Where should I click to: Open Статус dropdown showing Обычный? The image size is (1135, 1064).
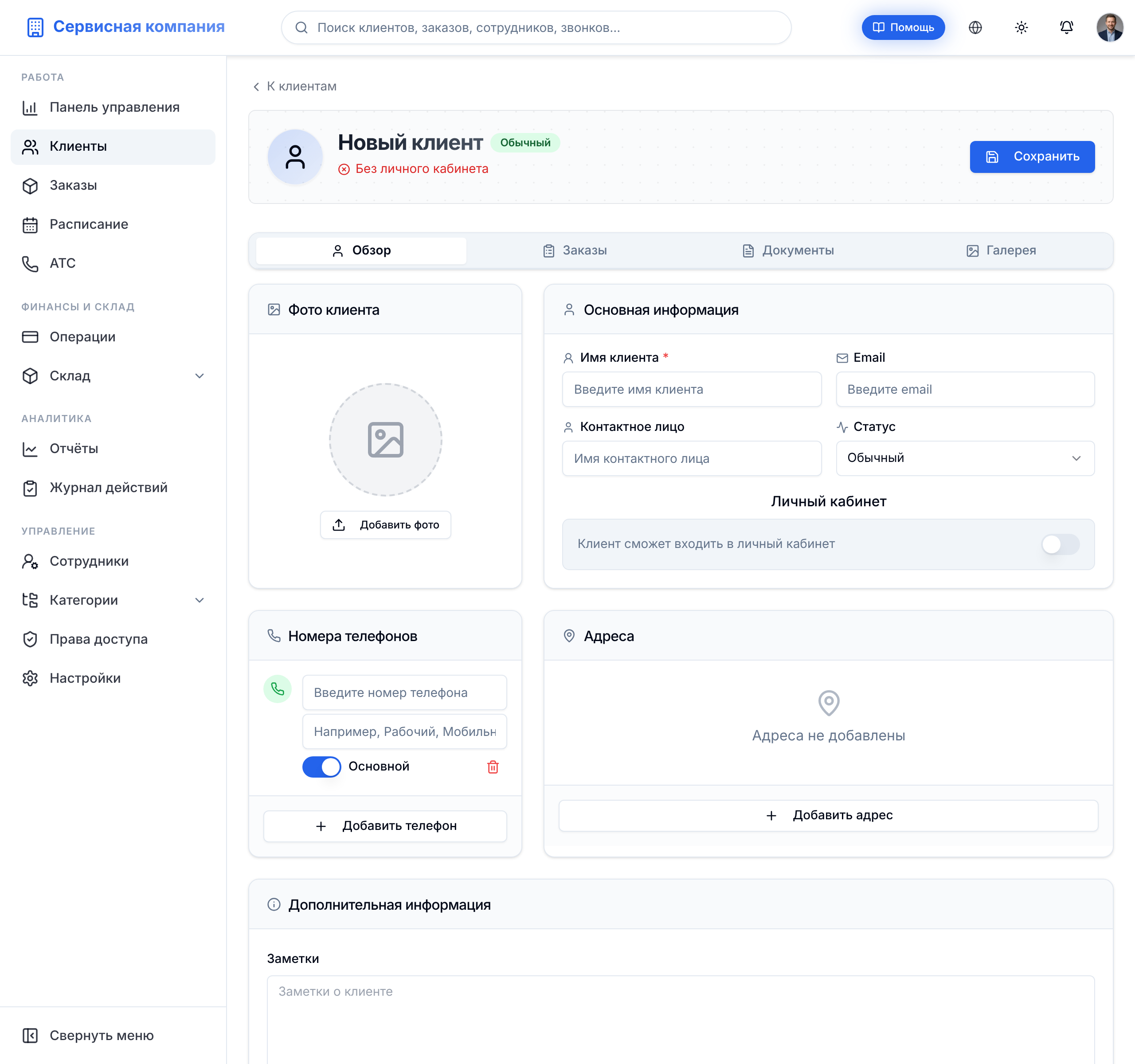point(965,458)
